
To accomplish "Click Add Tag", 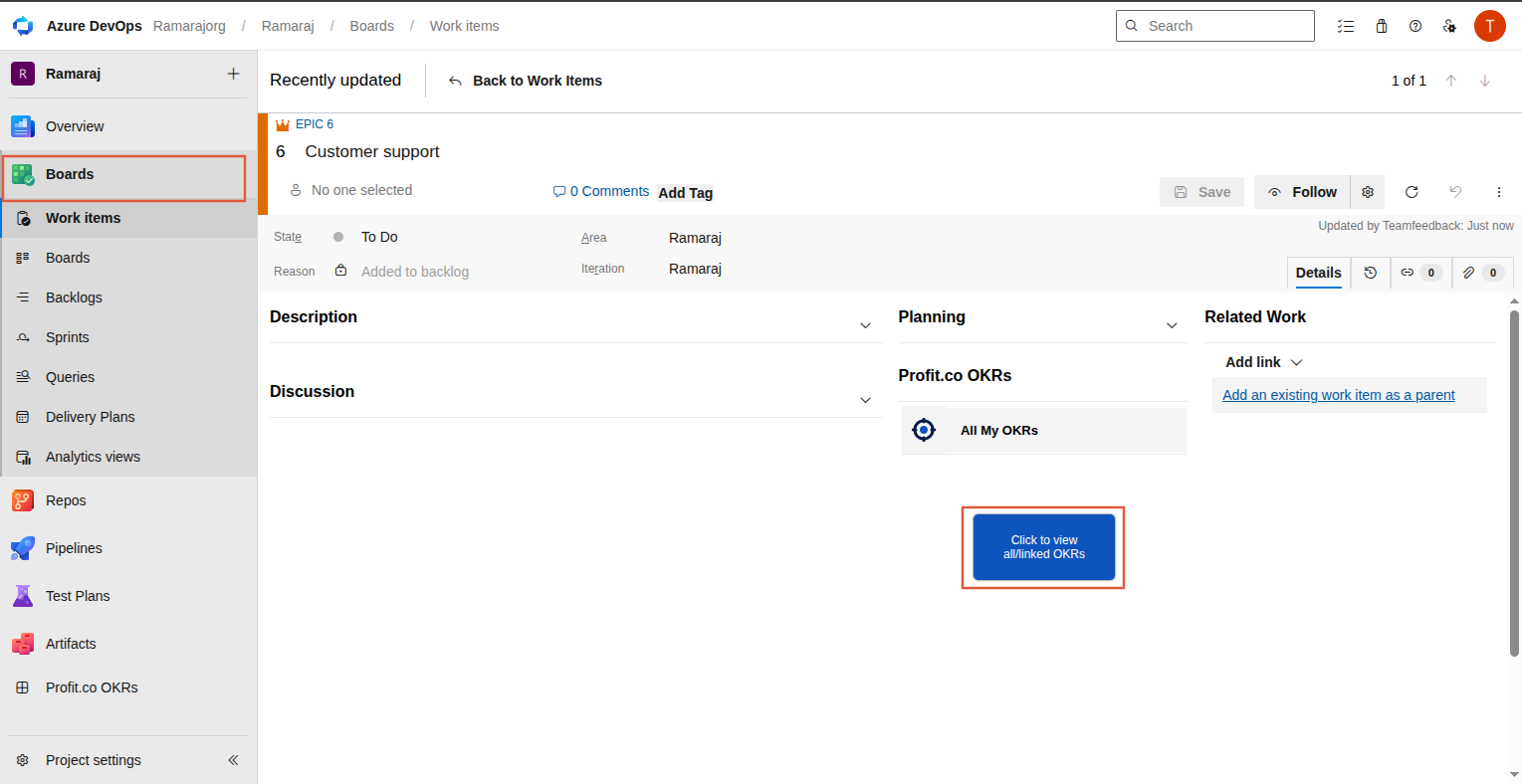I will click(686, 193).
